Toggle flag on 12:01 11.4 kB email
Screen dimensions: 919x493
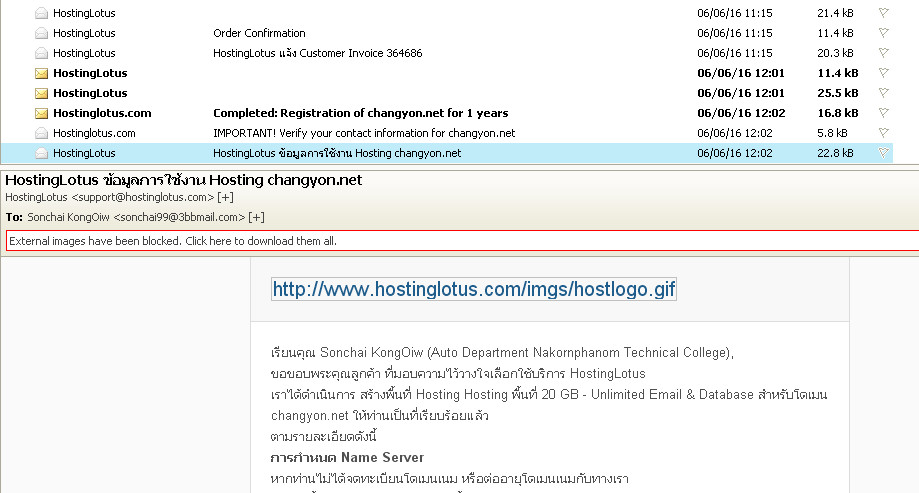tap(884, 73)
